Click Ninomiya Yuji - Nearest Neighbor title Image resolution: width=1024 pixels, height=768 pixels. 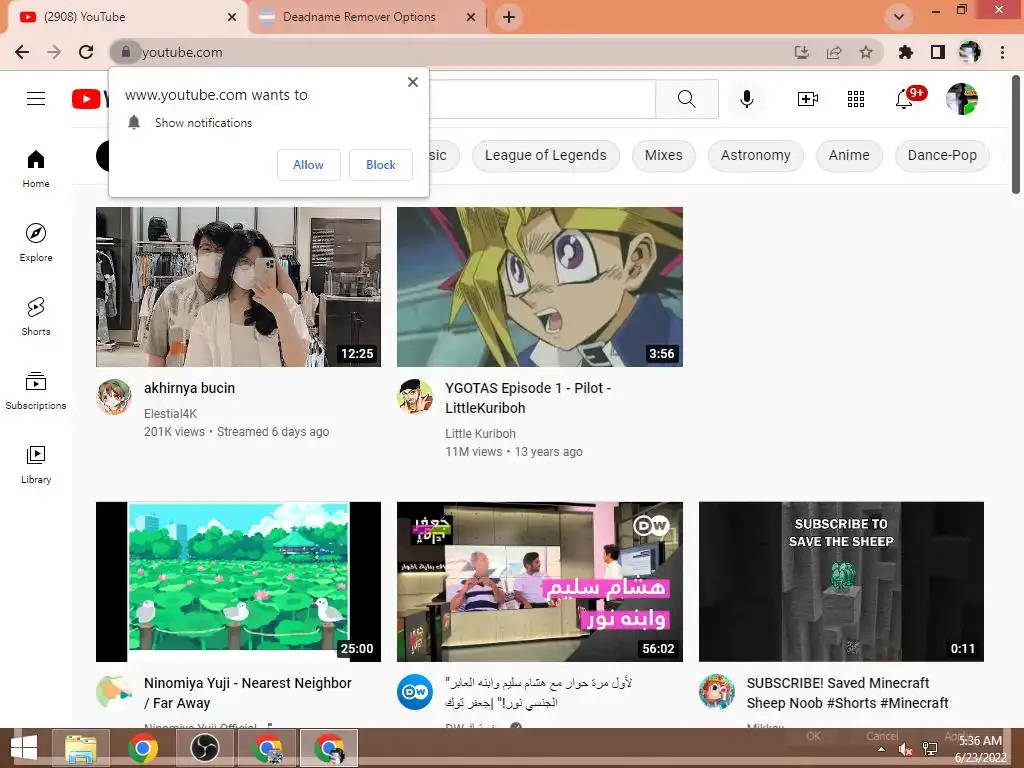point(248,693)
